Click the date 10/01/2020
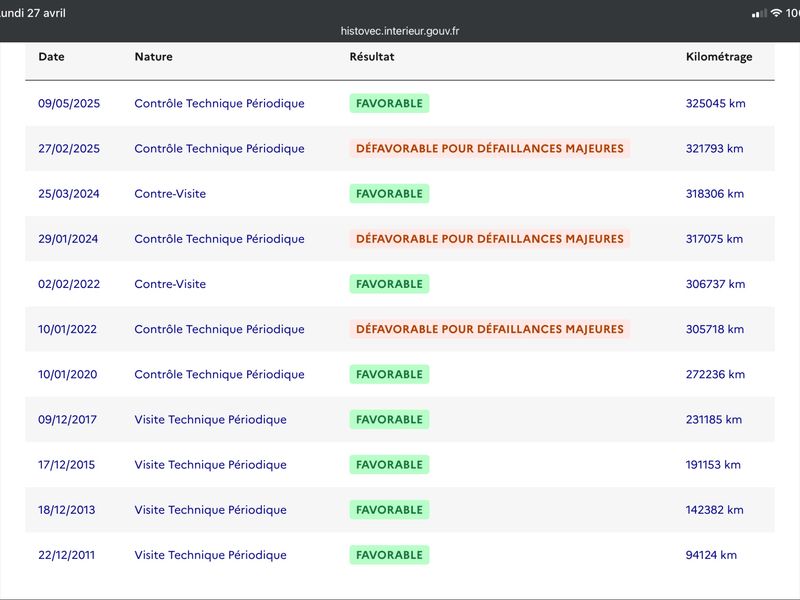Image resolution: width=800 pixels, height=600 pixels. click(67, 374)
